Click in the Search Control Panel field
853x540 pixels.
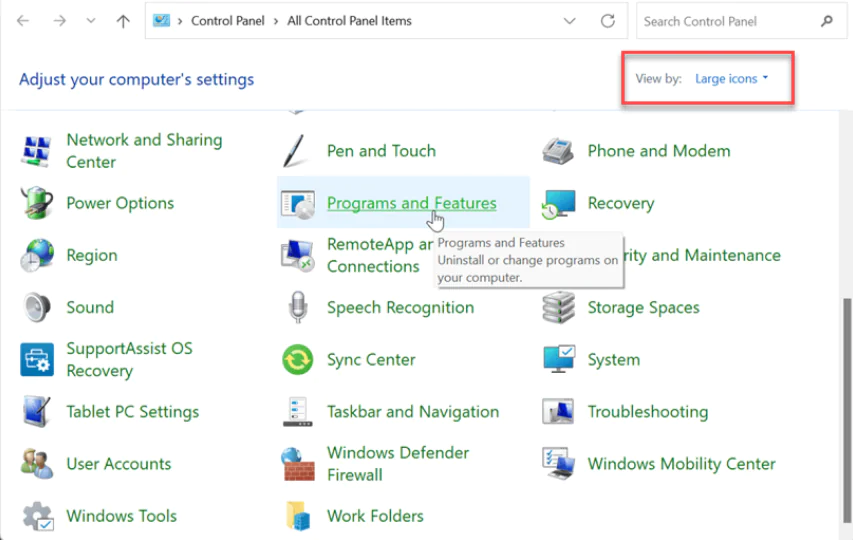click(728, 21)
